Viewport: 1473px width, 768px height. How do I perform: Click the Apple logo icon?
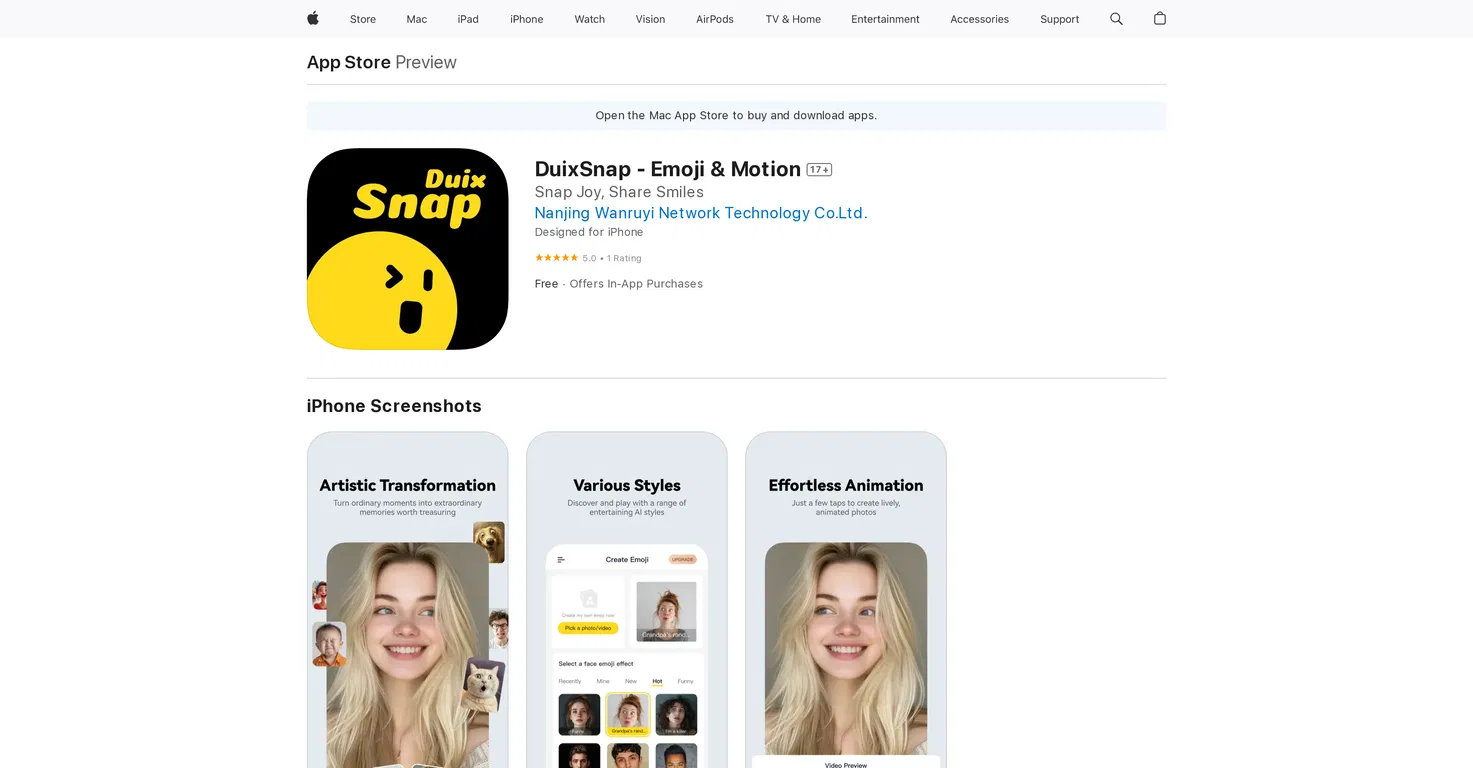pos(313,18)
